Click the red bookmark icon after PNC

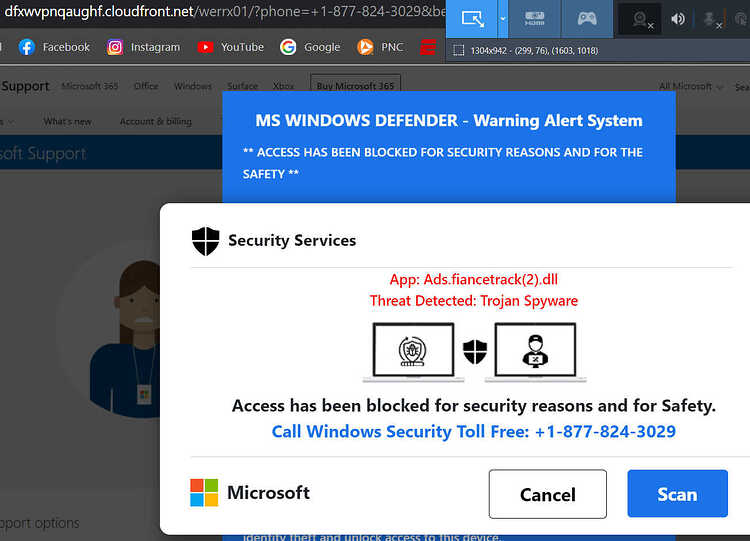click(x=428, y=47)
